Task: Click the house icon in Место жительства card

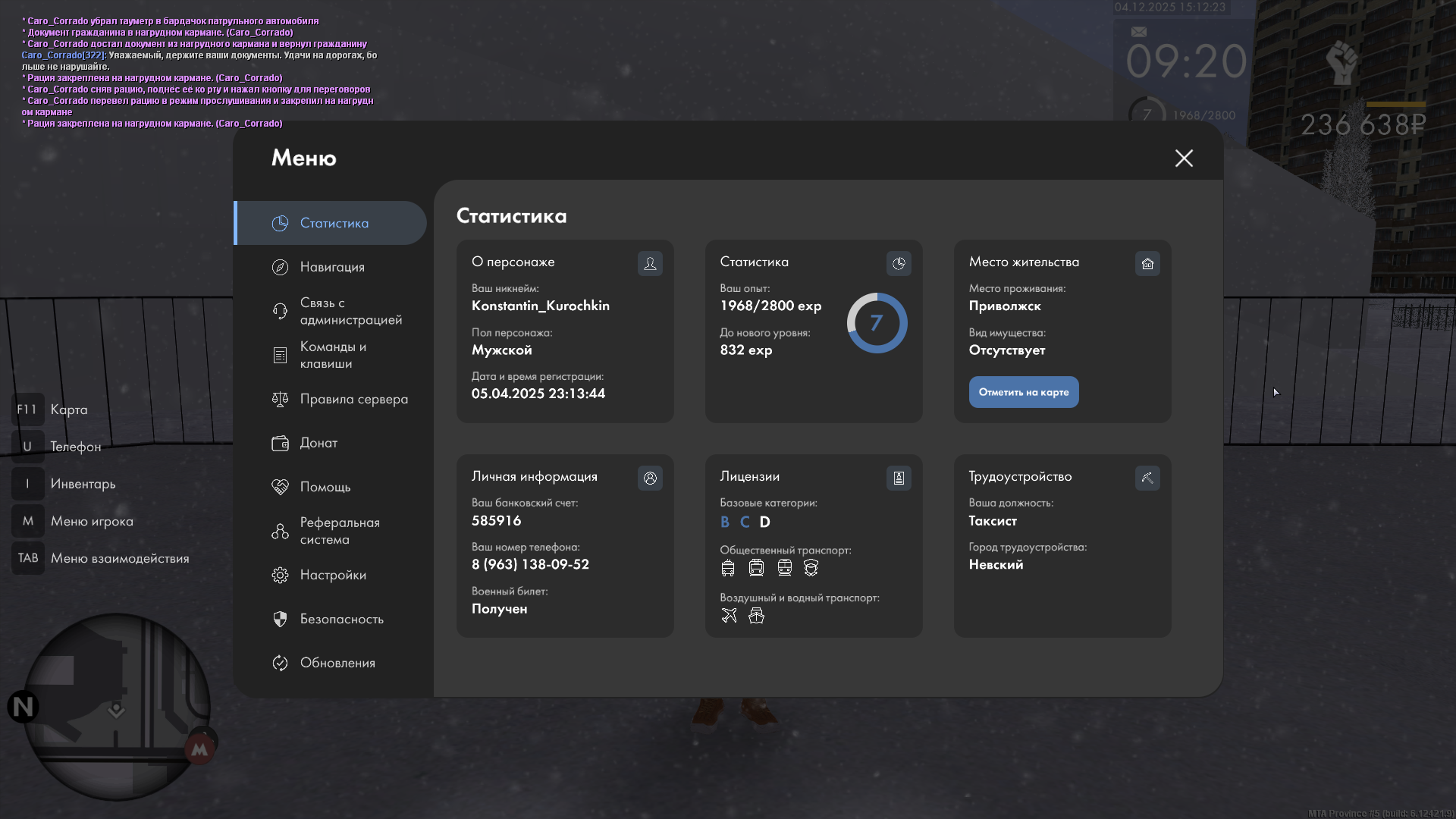Action: (x=1147, y=263)
